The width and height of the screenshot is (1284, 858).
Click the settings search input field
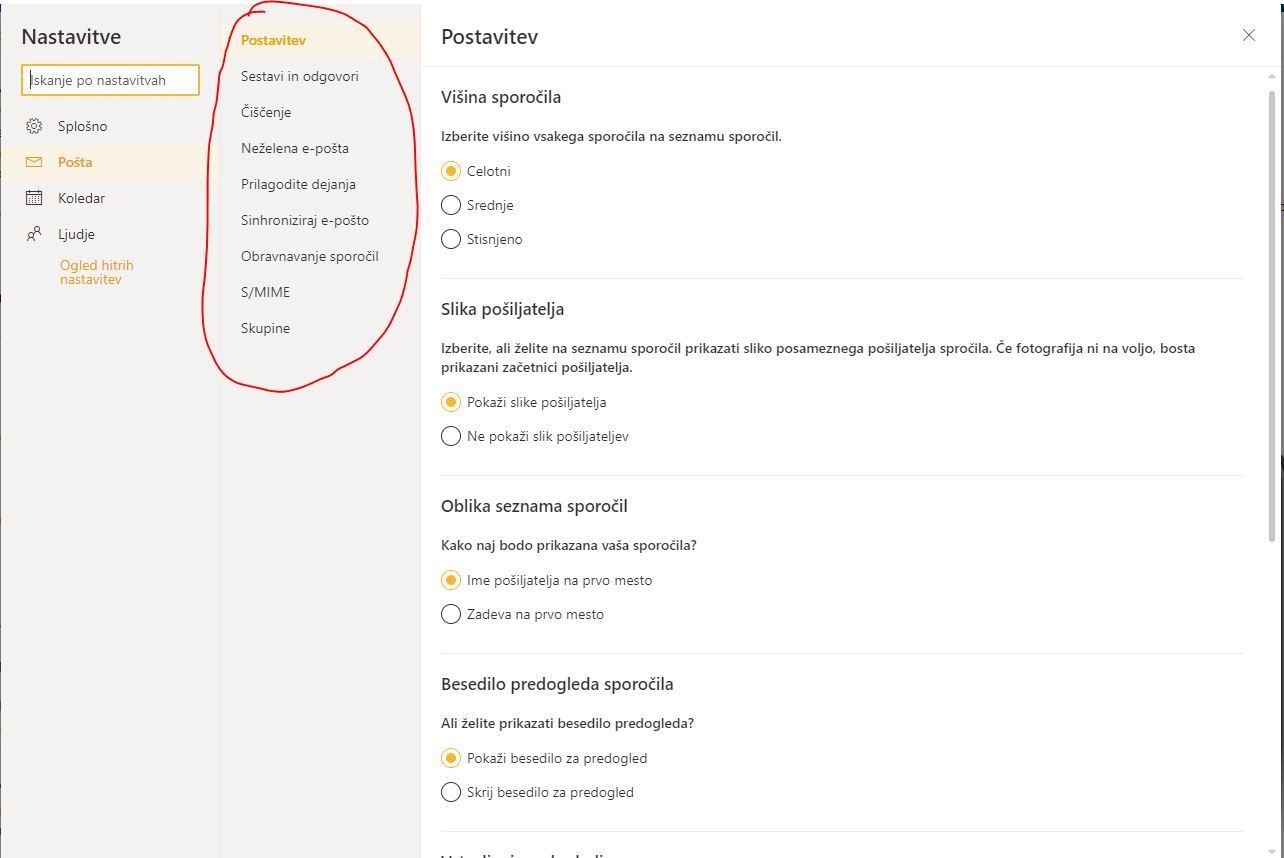click(110, 80)
